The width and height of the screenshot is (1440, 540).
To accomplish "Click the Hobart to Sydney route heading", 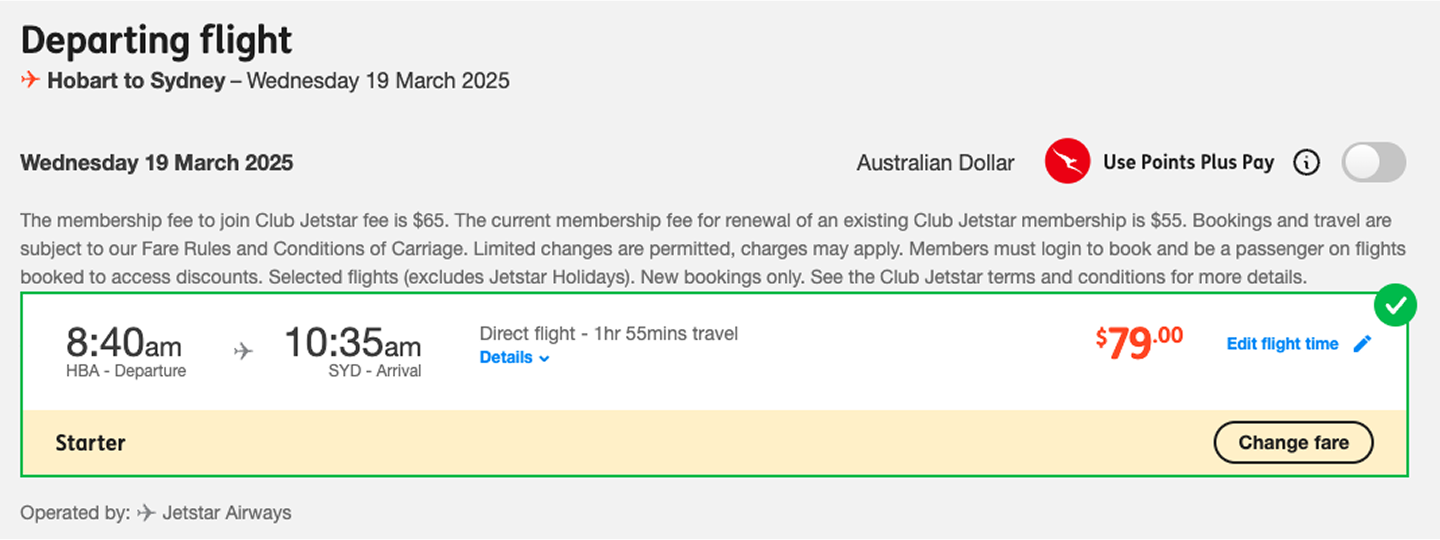I will tap(136, 81).
